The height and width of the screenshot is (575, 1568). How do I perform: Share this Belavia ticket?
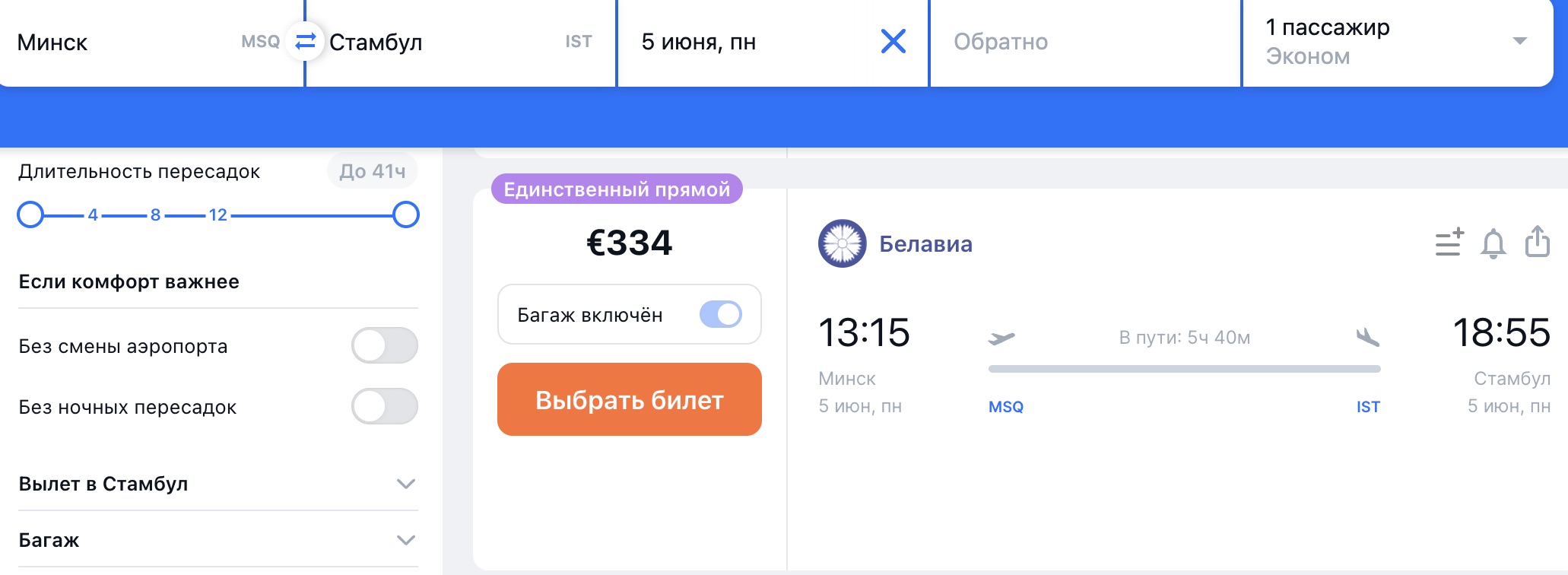pos(1537,242)
